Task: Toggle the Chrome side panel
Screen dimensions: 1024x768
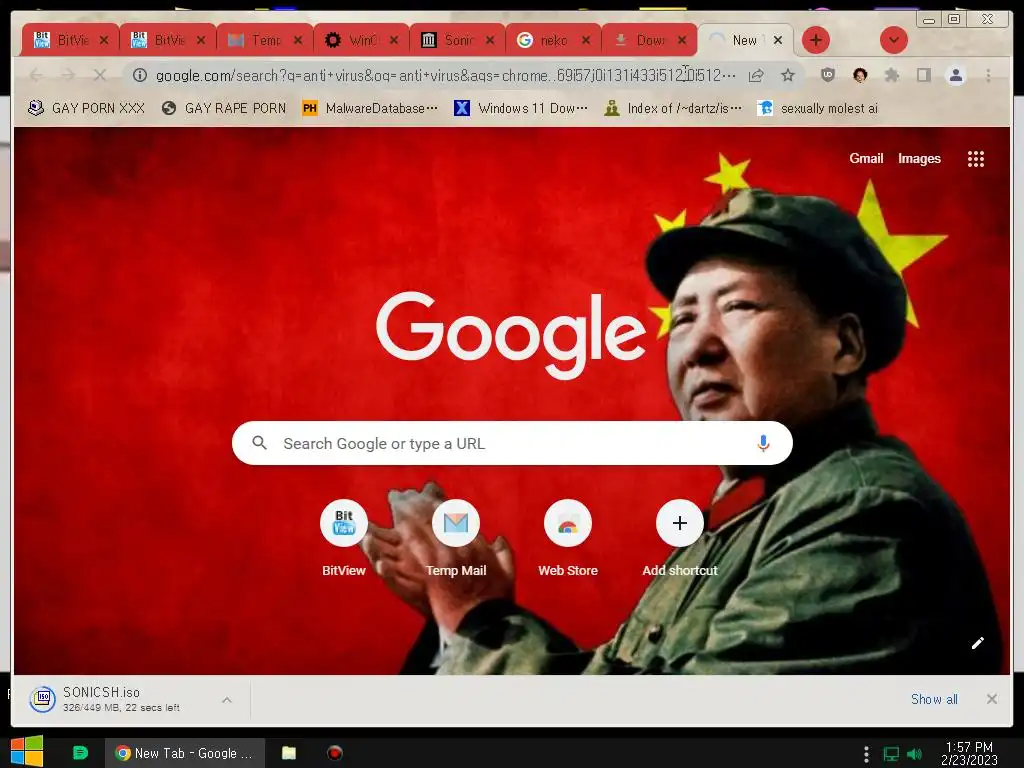Action: 923,75
